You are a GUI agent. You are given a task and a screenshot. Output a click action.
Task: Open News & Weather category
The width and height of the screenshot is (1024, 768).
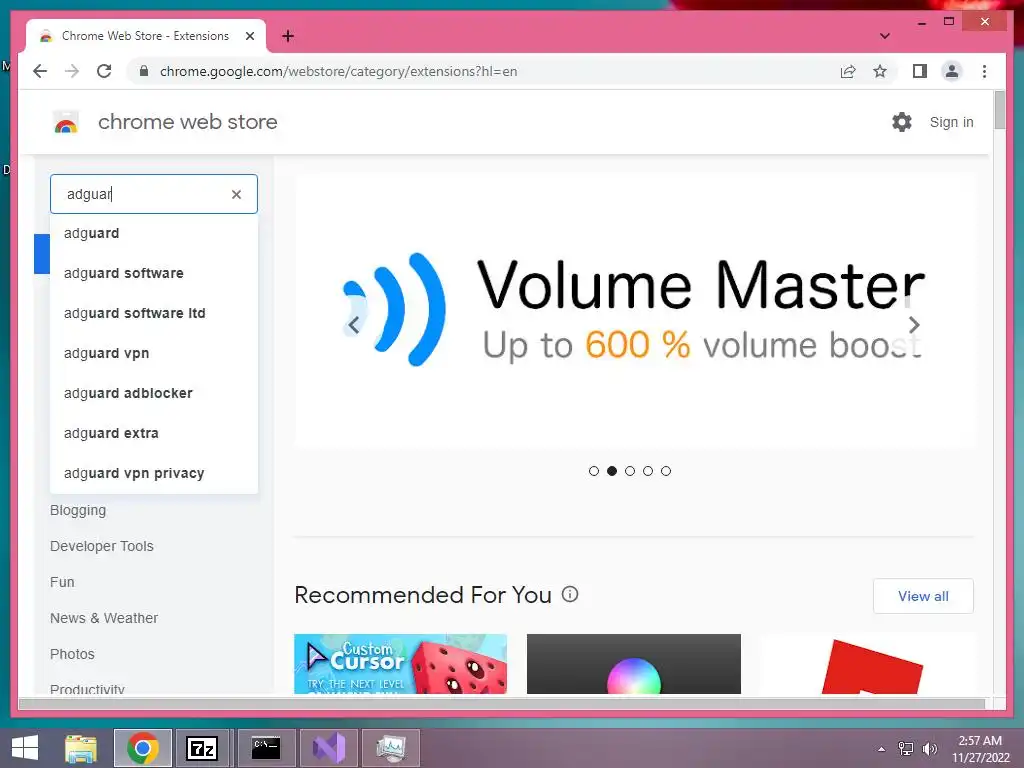pos(104,618)
